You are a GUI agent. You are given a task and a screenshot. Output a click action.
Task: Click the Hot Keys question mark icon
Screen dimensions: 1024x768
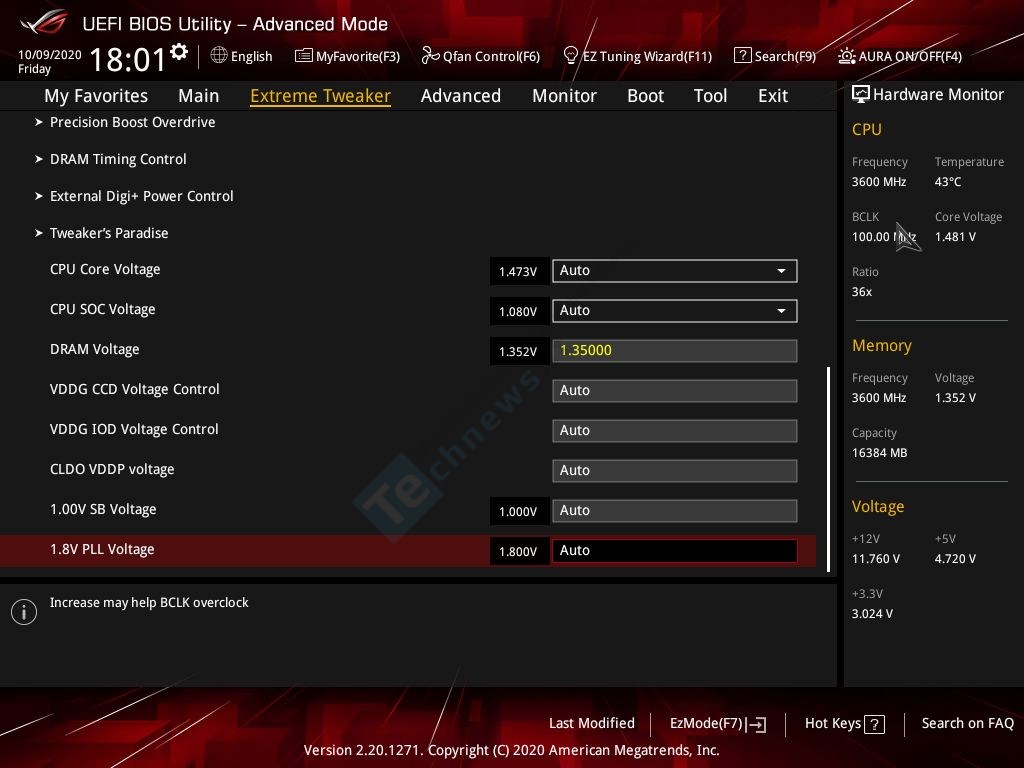tap(874, 724)
